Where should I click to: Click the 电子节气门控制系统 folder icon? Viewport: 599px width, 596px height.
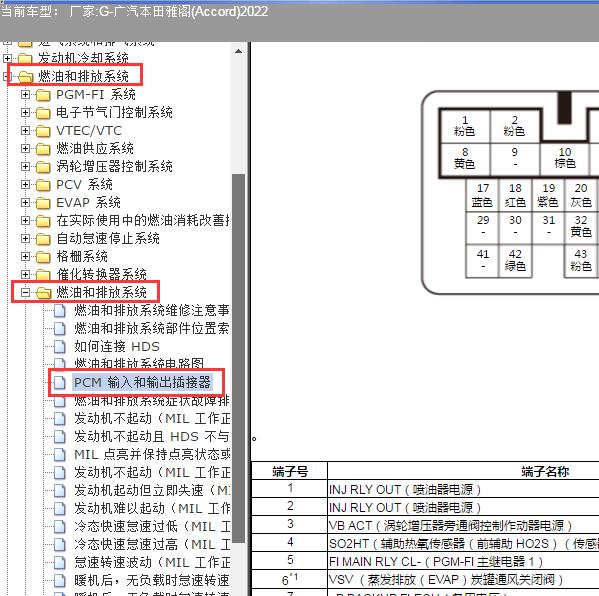pyautogui.click(x=43, y=113)
